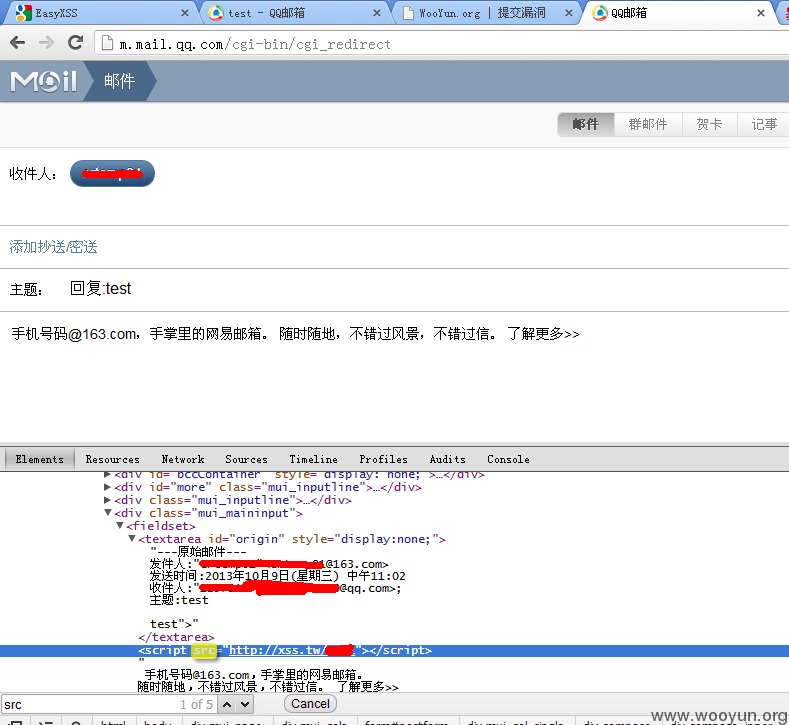Click the address bar URL field
This screenshot has height=725, width=789.
(443, 44)
